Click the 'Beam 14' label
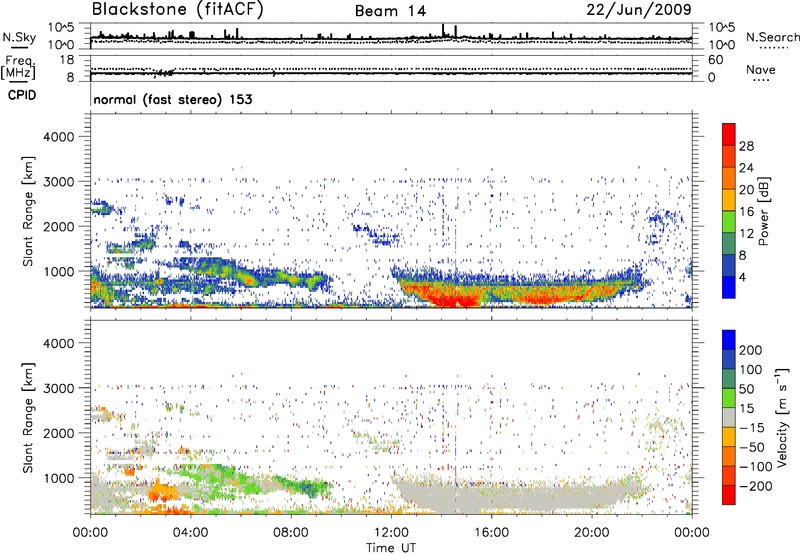This screenshot has height=554, width=800. [390, 11]
